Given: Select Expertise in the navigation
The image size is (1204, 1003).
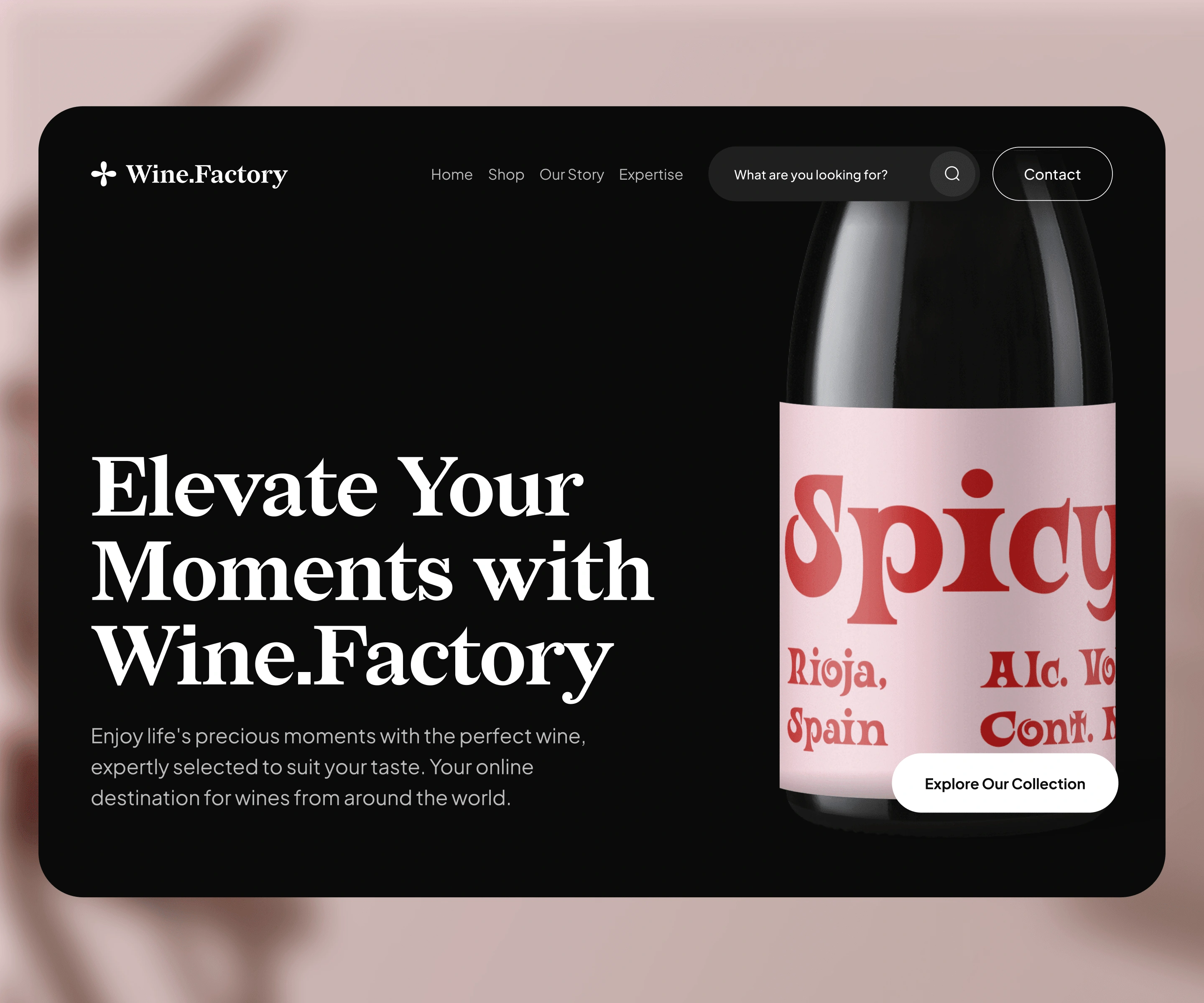Looking at the screenshot, I should 651,174.
